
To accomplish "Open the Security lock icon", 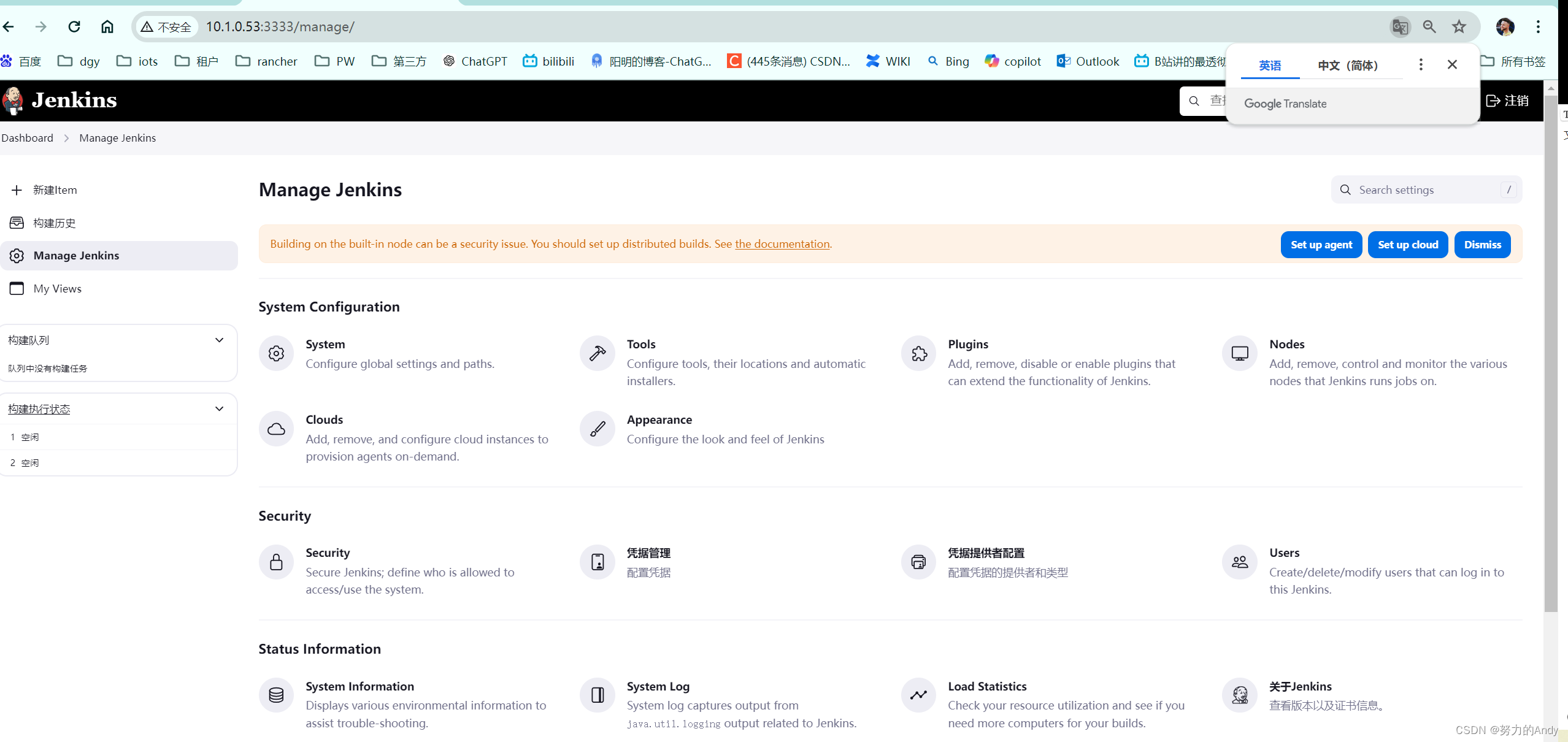I will pyautogui.click(x=276, y=562).
